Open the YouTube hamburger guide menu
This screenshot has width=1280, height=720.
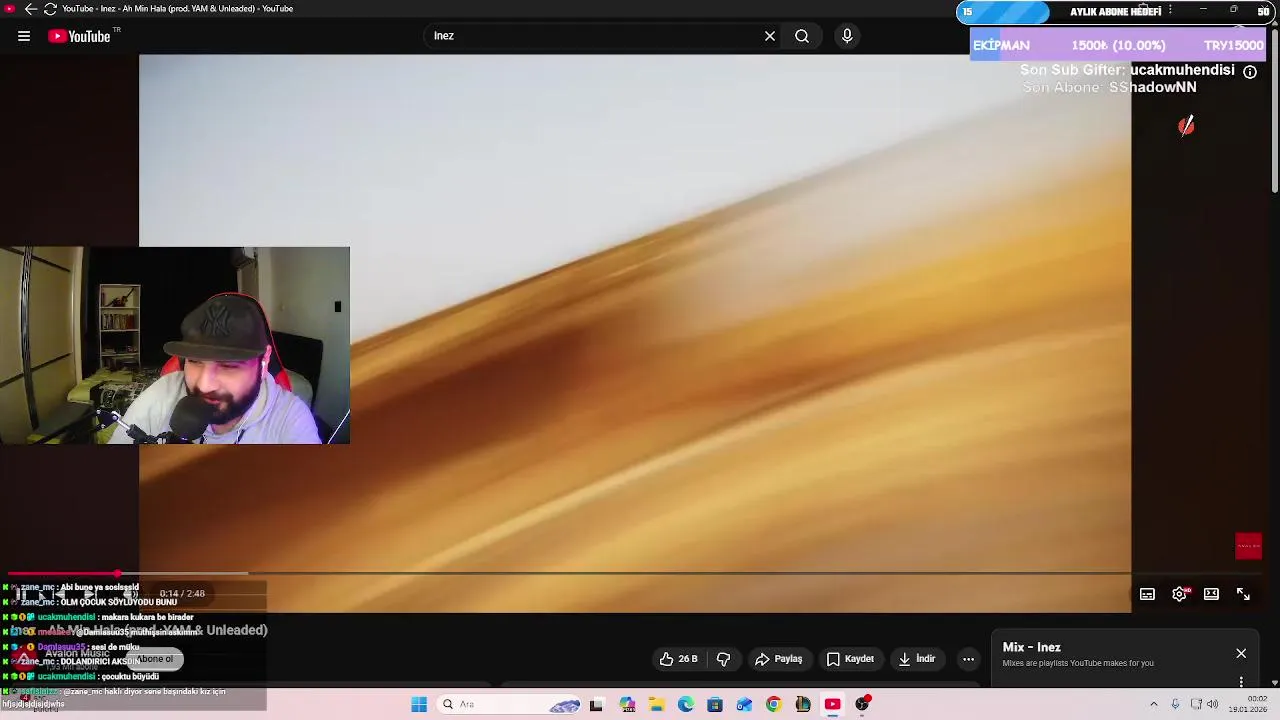(24, 36)
